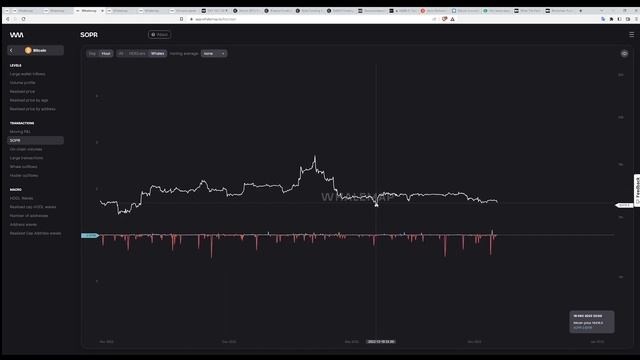Click the MACRO section heading

point(16,189)
